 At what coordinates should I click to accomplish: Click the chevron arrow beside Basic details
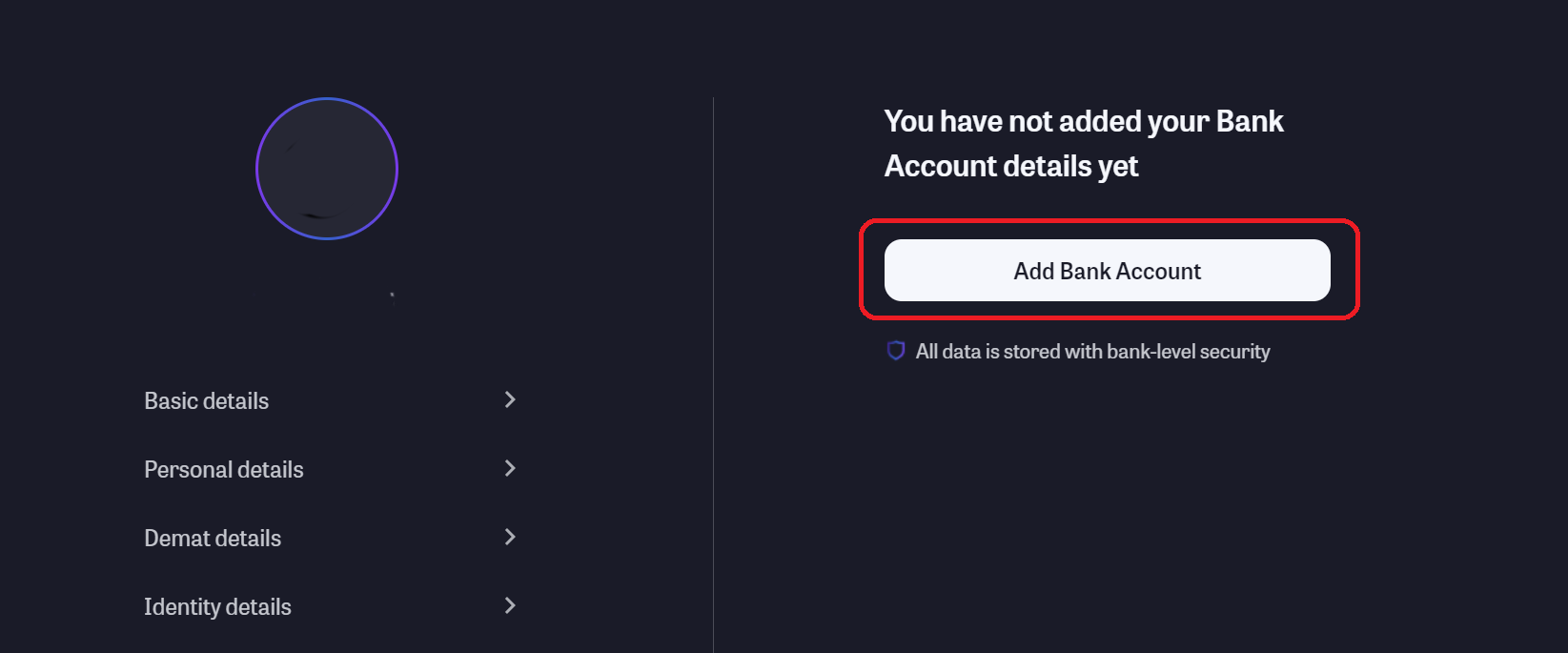[510, 399]
